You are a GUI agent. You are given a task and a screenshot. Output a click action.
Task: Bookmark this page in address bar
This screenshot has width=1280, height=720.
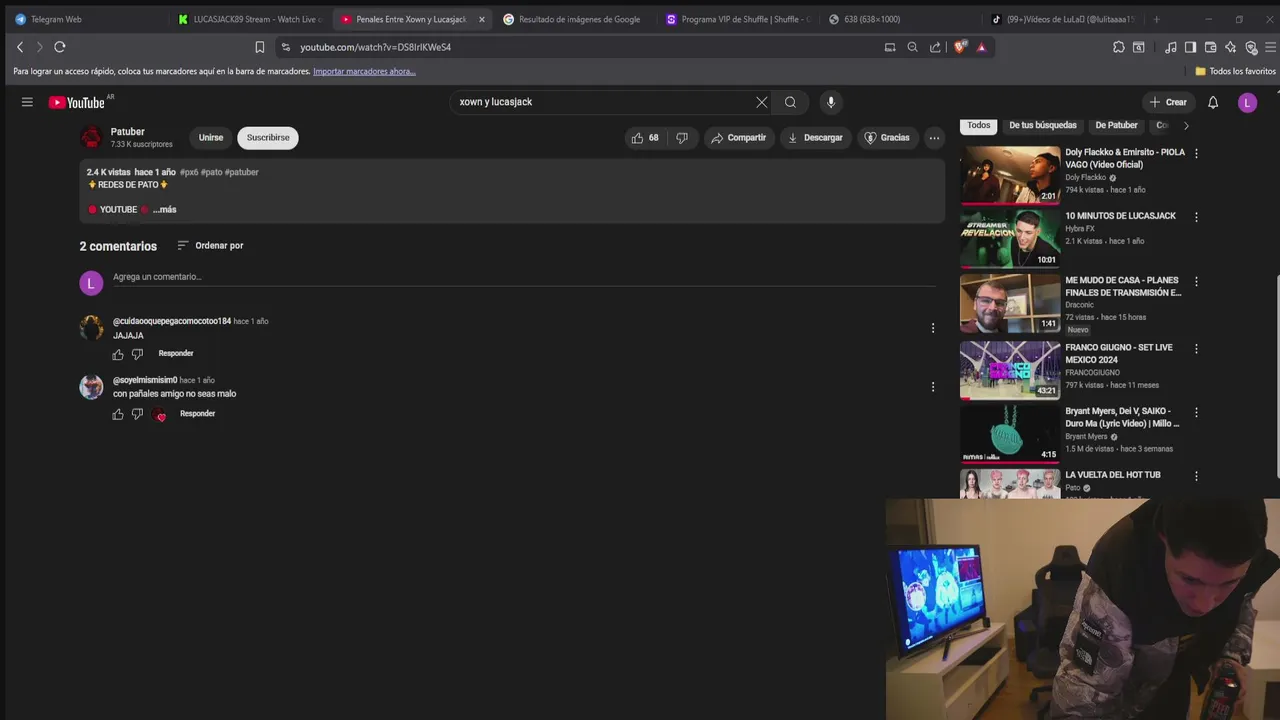tap(260, 47)
